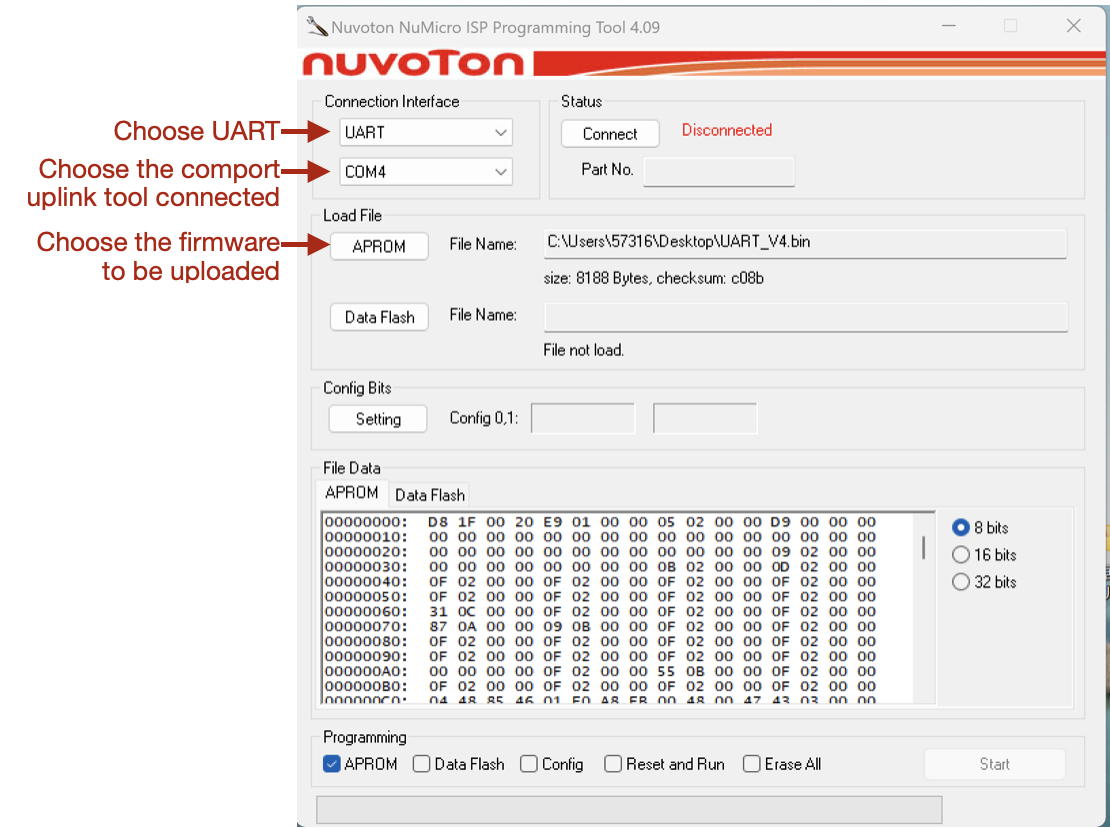The width and height of the screenshot is (1110, 828).
Task: Click the Nuvoton app icon in title bar
Action: [x=317, y=27]
